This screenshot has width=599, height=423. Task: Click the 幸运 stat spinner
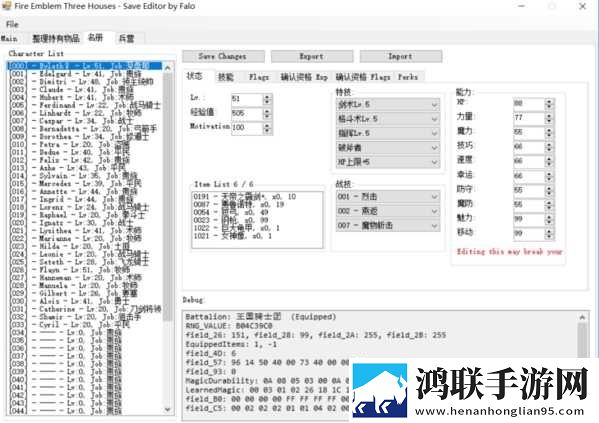549,176
